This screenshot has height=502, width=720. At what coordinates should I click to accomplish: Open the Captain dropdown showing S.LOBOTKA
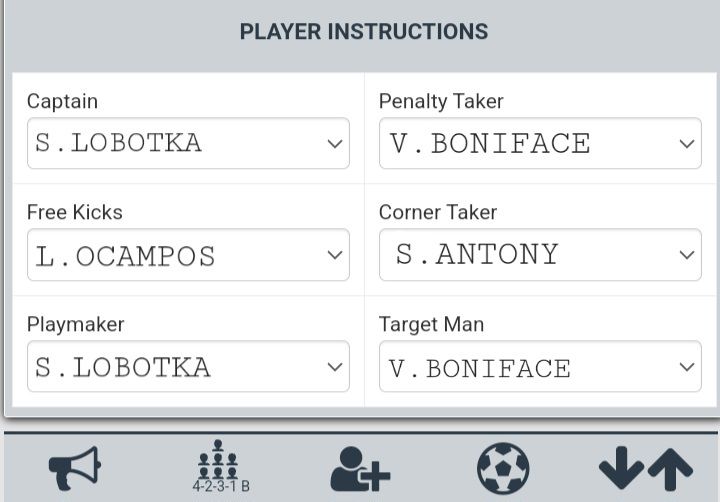tap(188, 143)
